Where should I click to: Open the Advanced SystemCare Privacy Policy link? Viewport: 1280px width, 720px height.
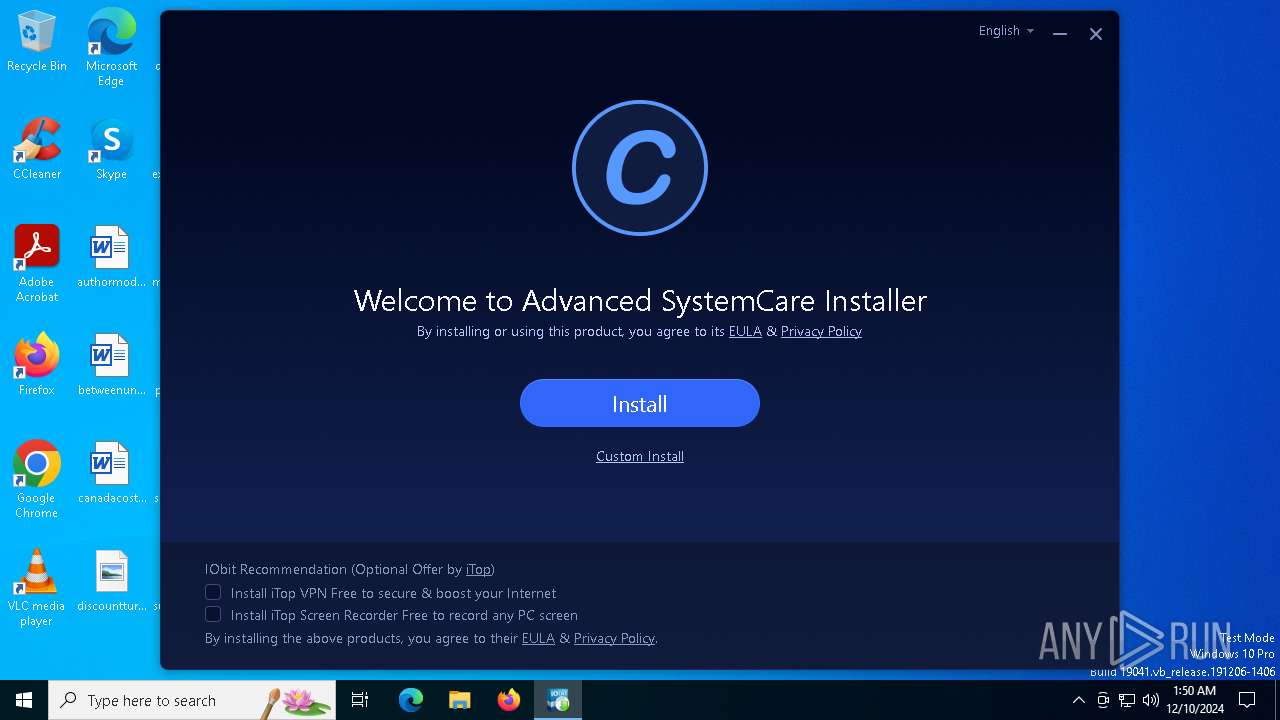click(821, 331)
